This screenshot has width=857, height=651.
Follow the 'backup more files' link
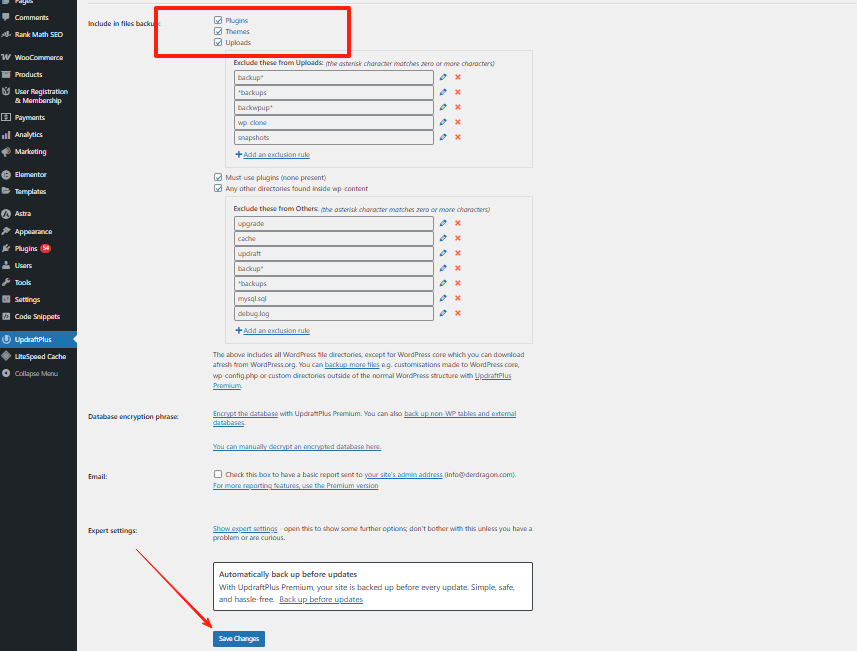pyautogui.click(x=352, y=365)
